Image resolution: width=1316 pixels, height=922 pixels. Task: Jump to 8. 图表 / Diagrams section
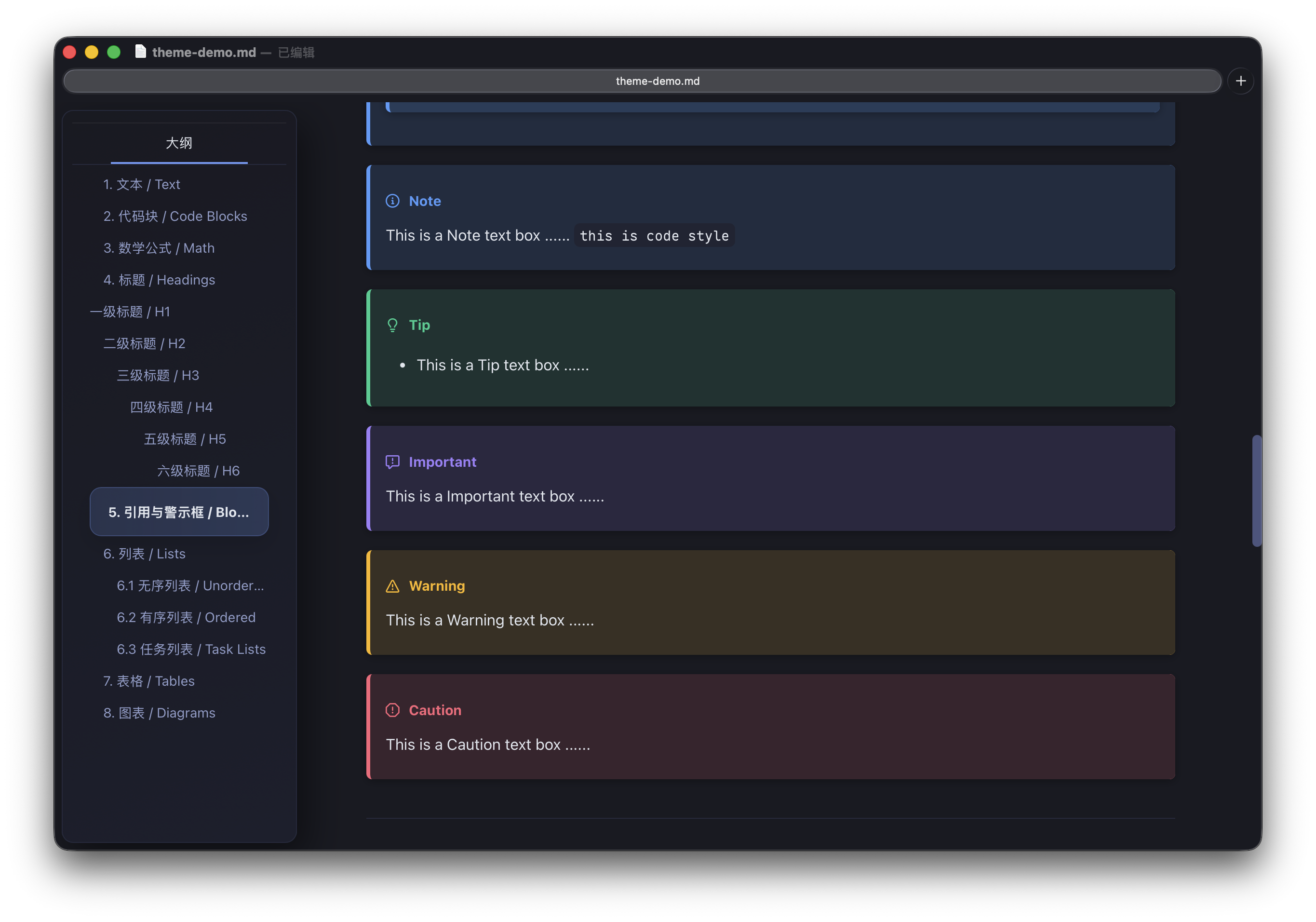[159, 713]
